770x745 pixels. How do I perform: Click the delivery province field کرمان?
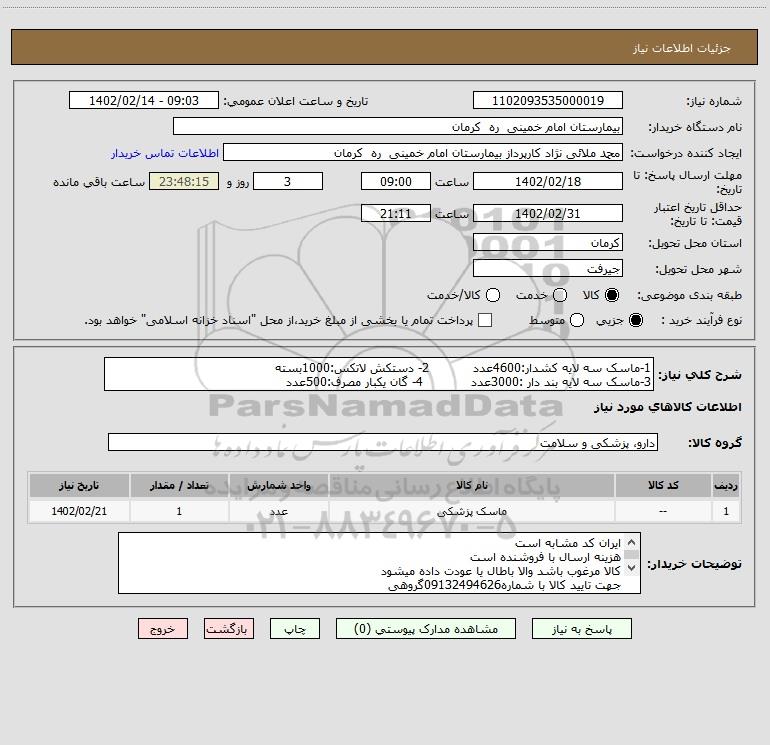(x=548, y=242)
